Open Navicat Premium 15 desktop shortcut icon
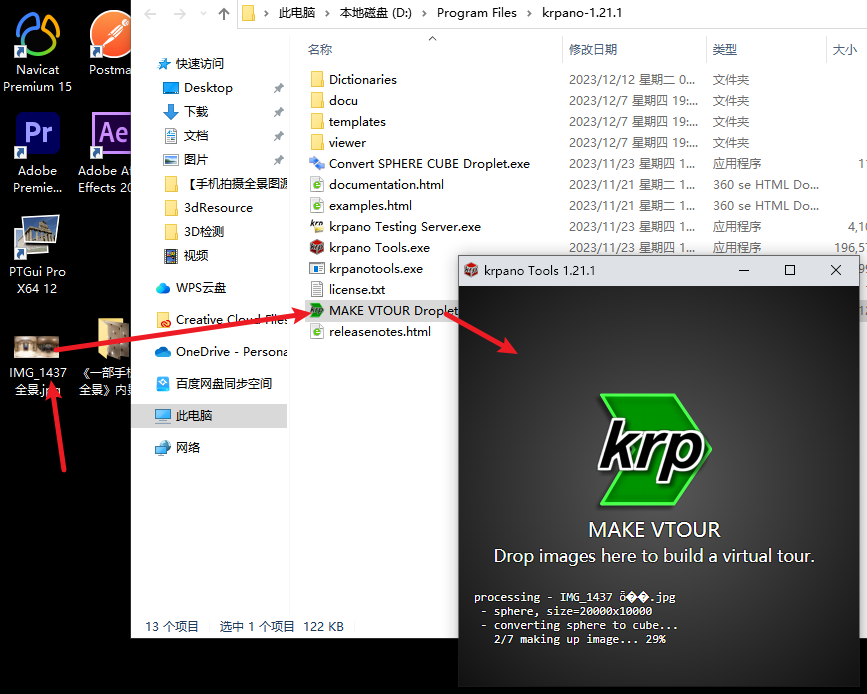The image size is (867, 694). (x=37, y=34)
